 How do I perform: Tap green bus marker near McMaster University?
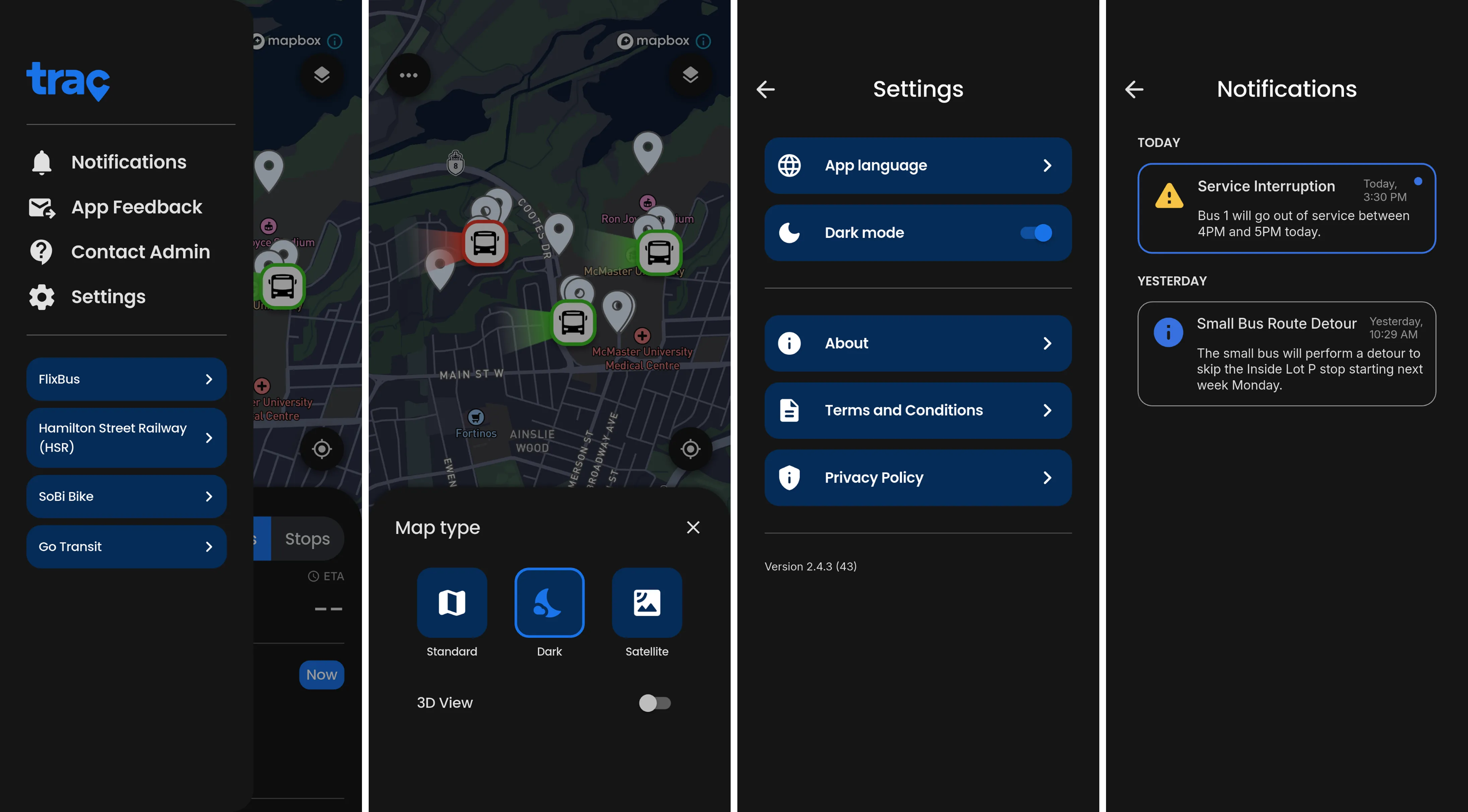click(659, 253)
